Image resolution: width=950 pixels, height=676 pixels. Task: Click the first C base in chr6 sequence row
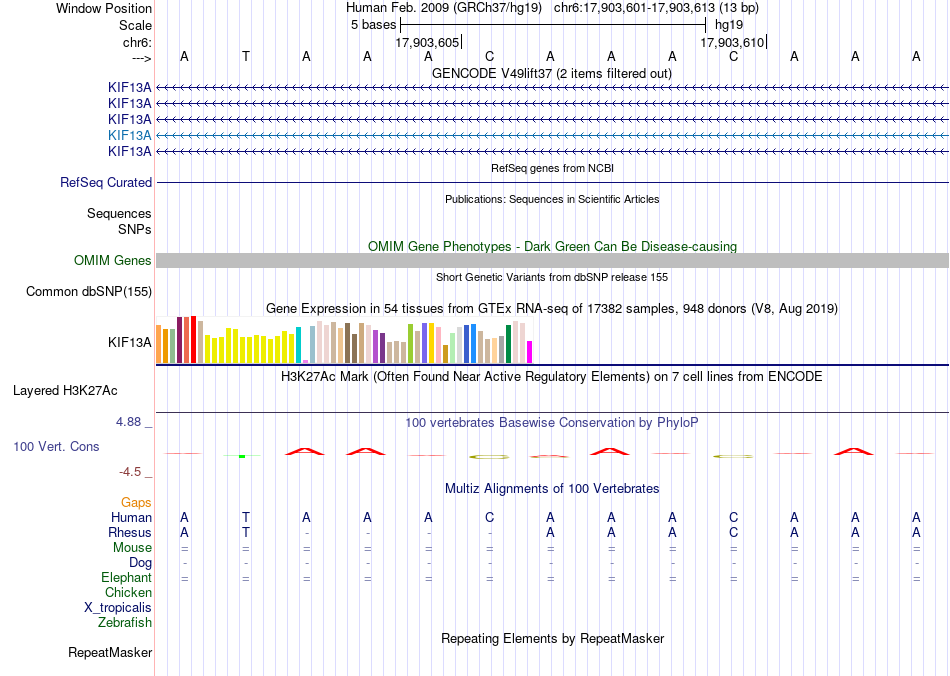[490, 56]
